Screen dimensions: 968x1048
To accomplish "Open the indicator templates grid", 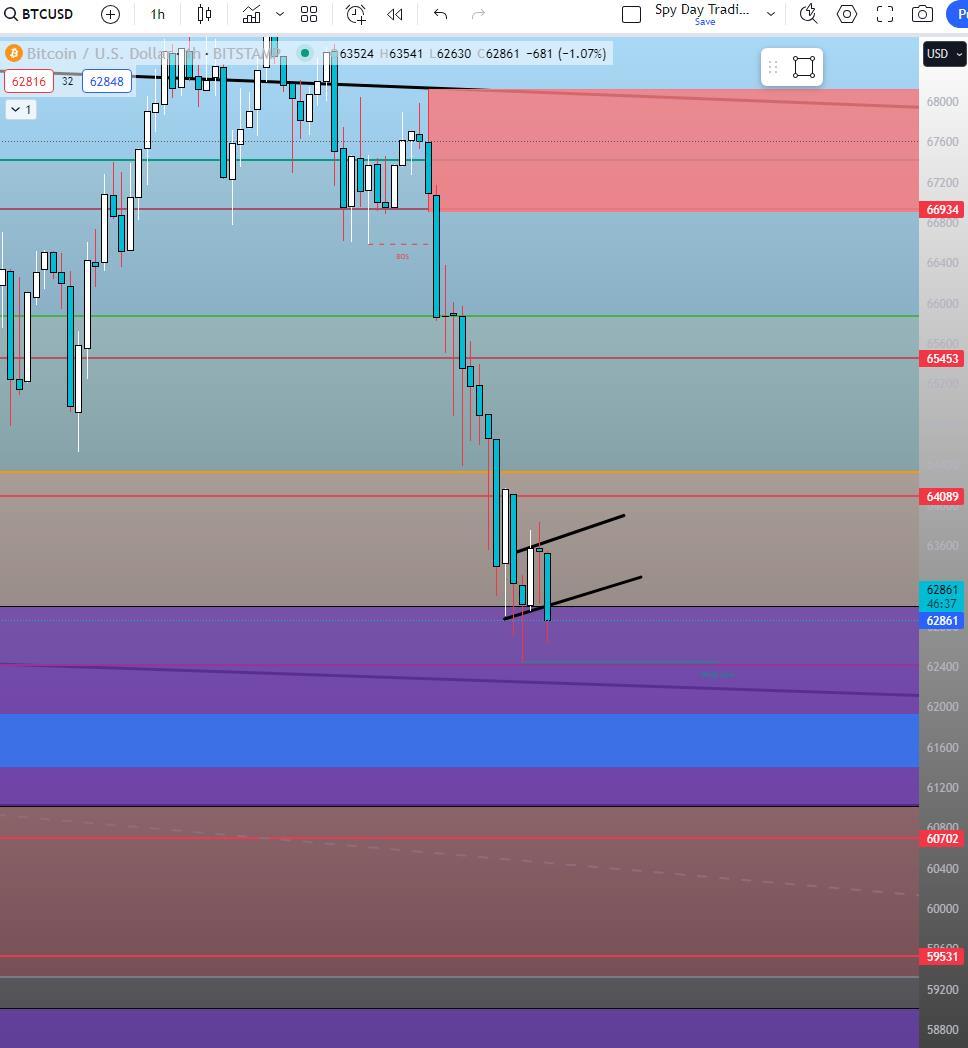I will click(x=309, y=14).
